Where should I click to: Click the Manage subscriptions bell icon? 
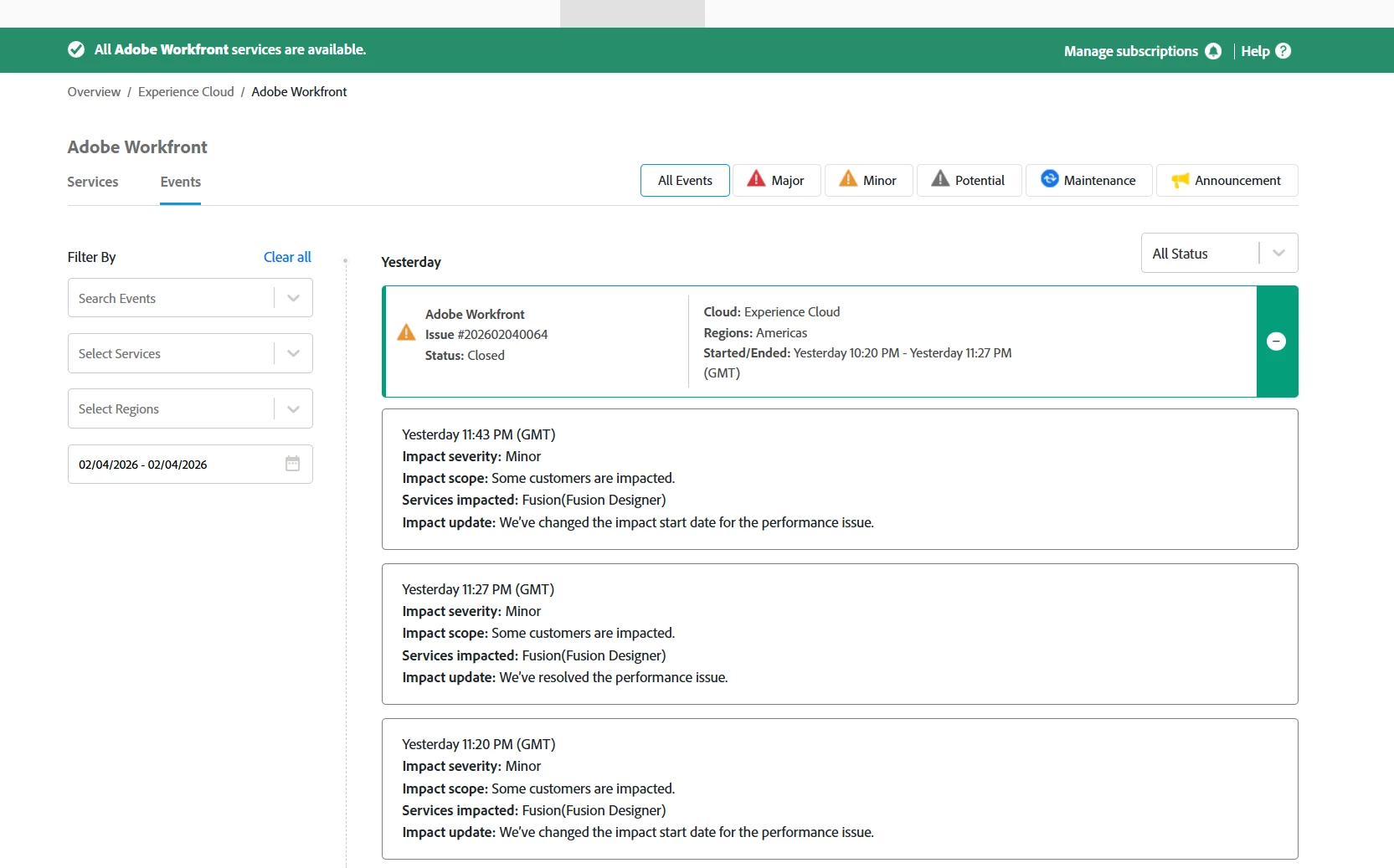(x=1213, y=51)
